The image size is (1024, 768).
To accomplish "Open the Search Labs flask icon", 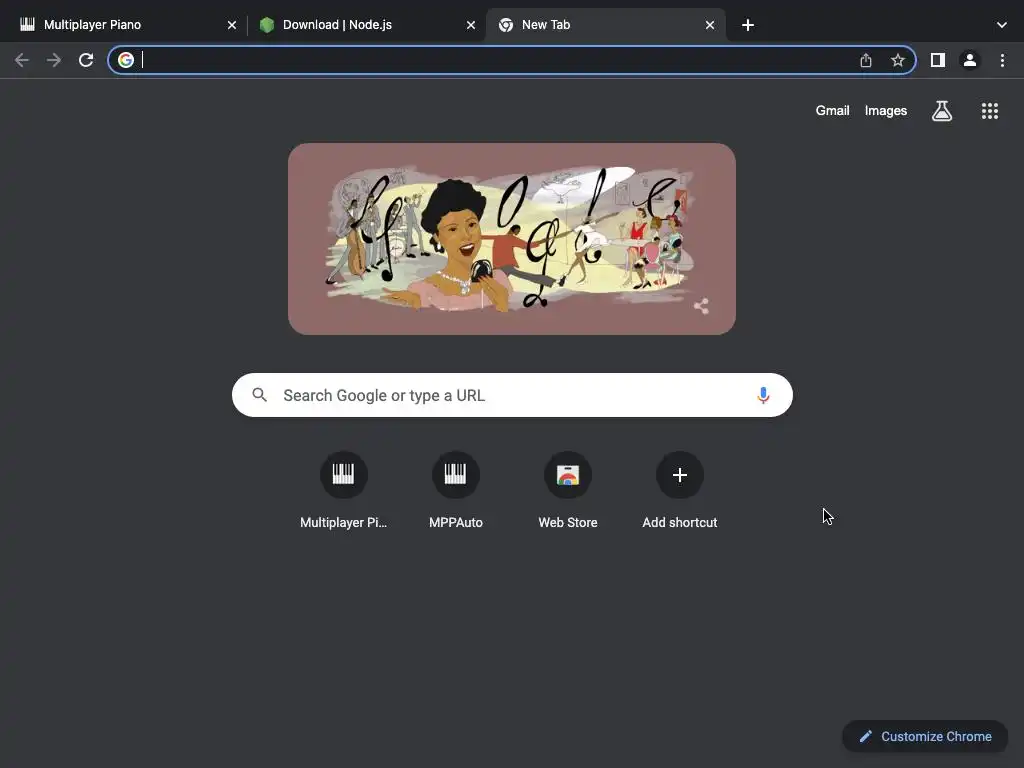I will (942, 111).
